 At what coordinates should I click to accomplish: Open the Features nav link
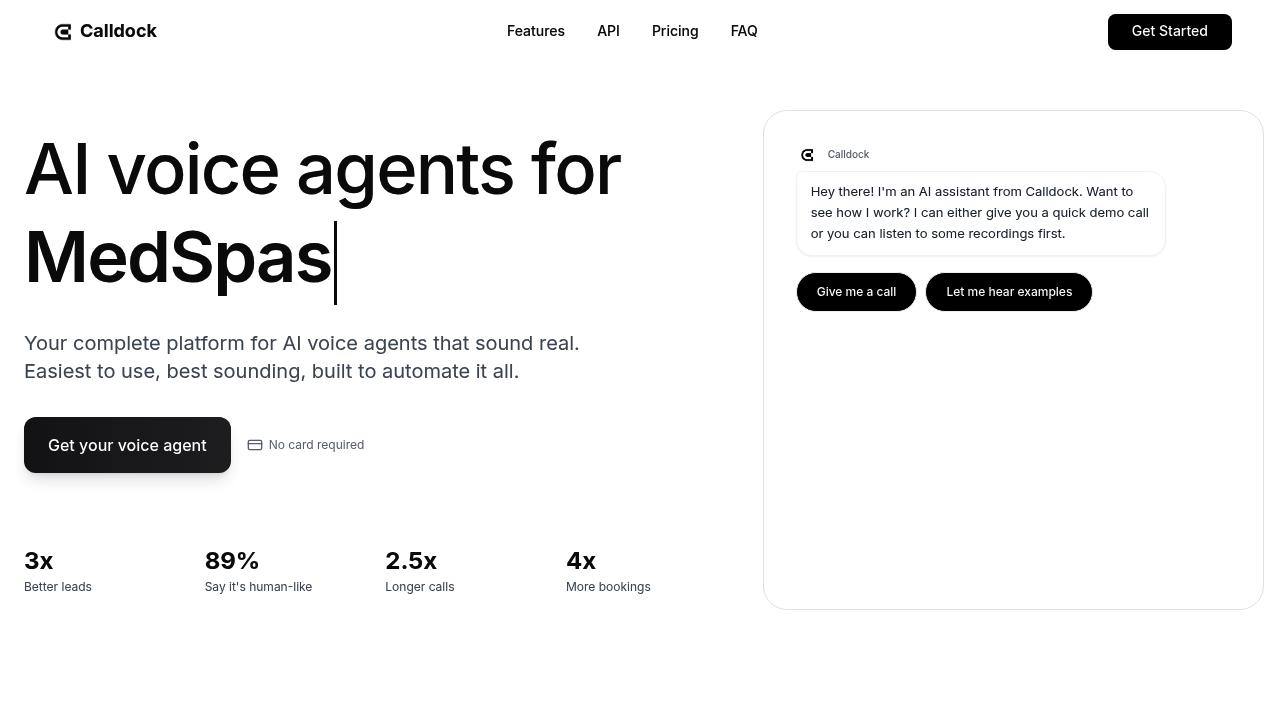535,31
